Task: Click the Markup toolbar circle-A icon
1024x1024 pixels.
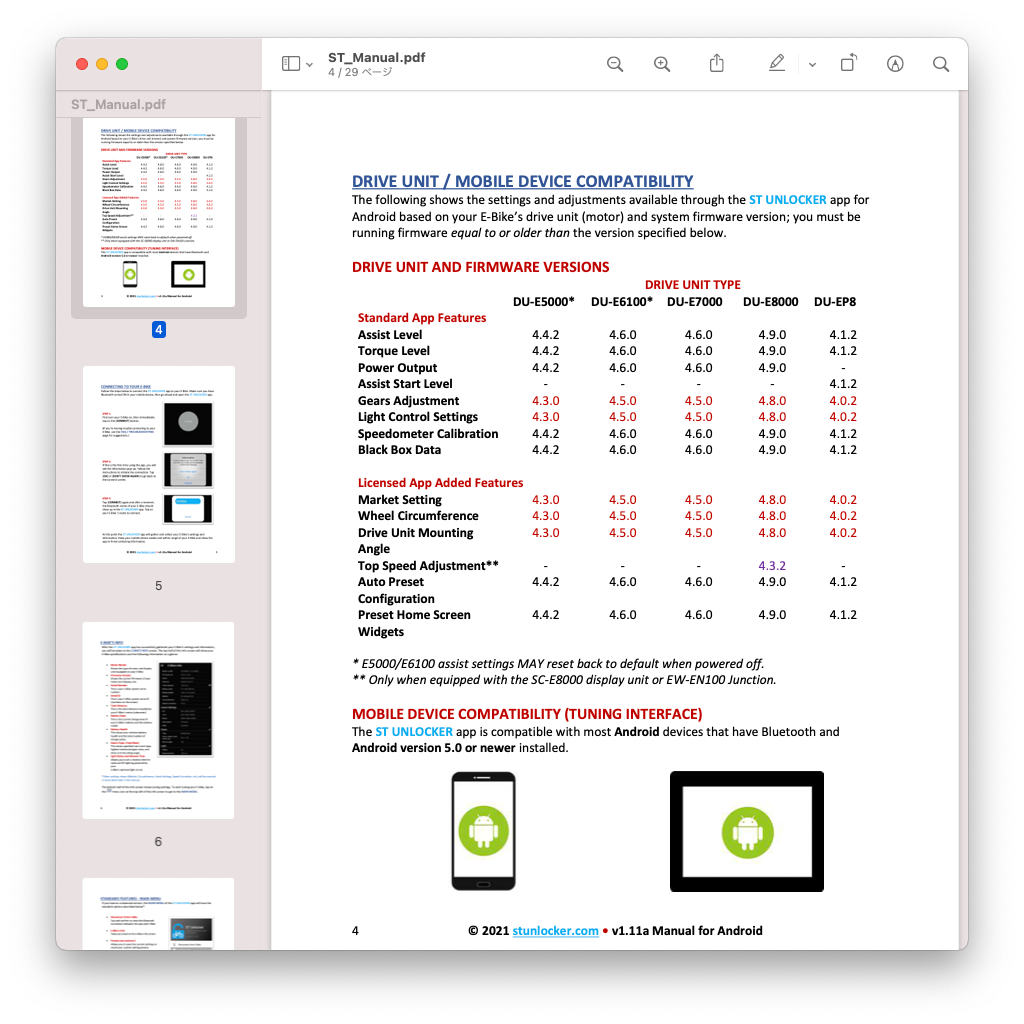Action: (x=895, y=64)
